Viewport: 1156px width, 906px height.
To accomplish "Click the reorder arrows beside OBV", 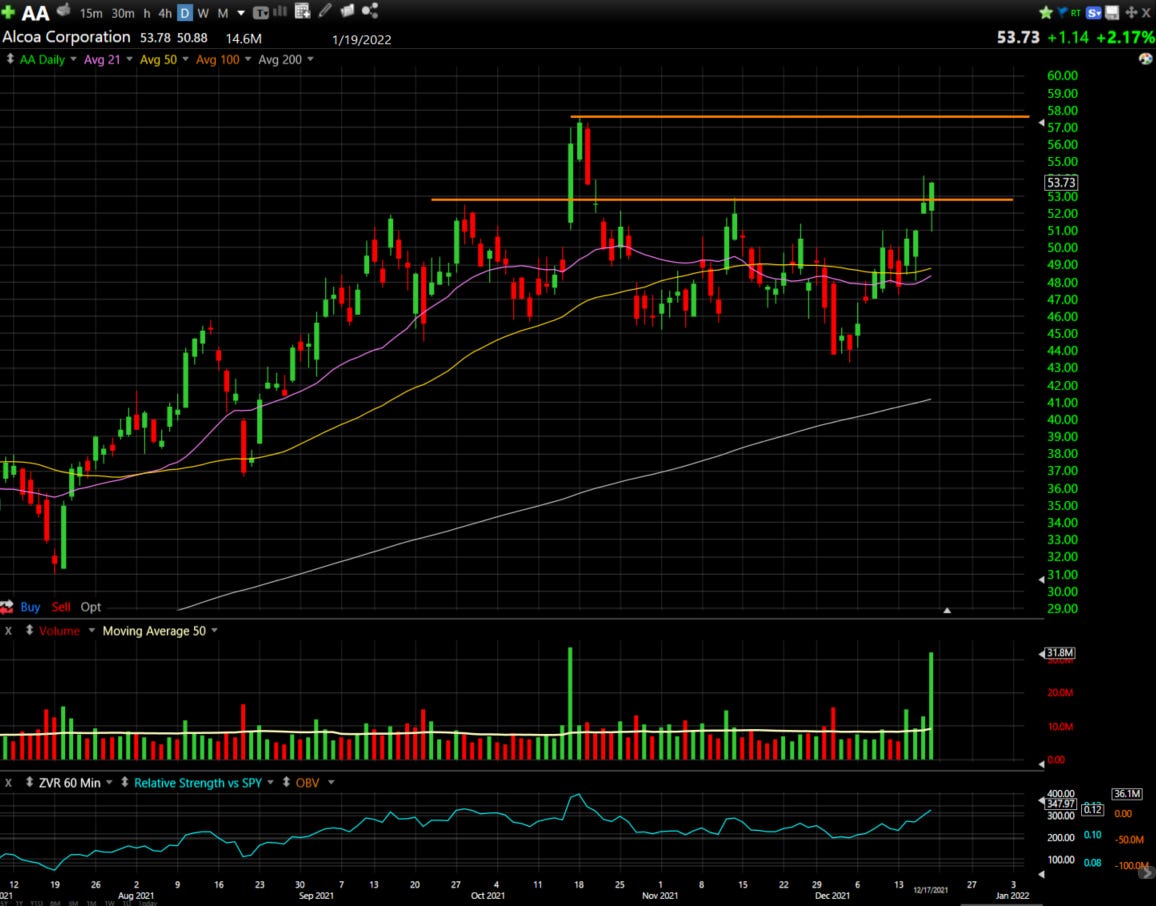I will coord(286,782).
